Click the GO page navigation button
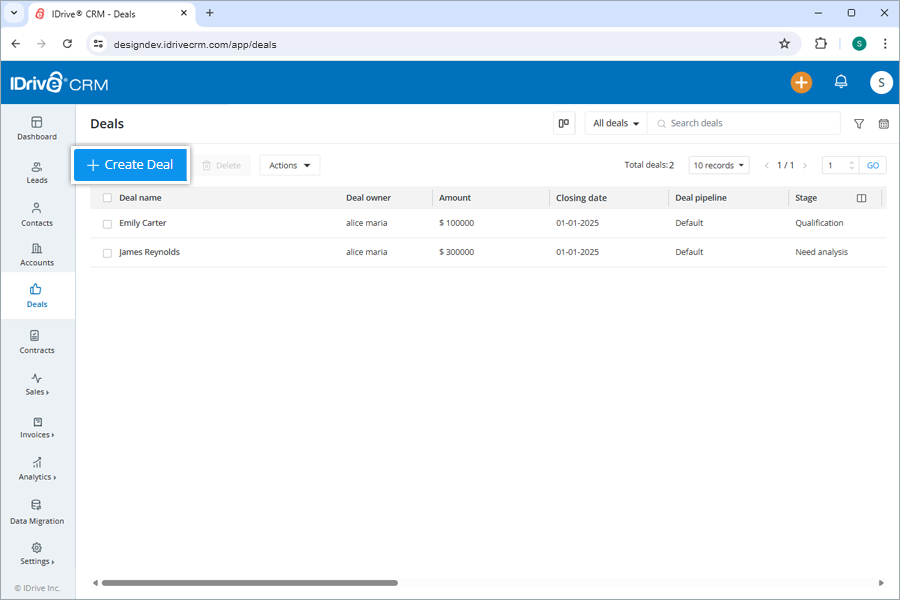 [872, 164]
